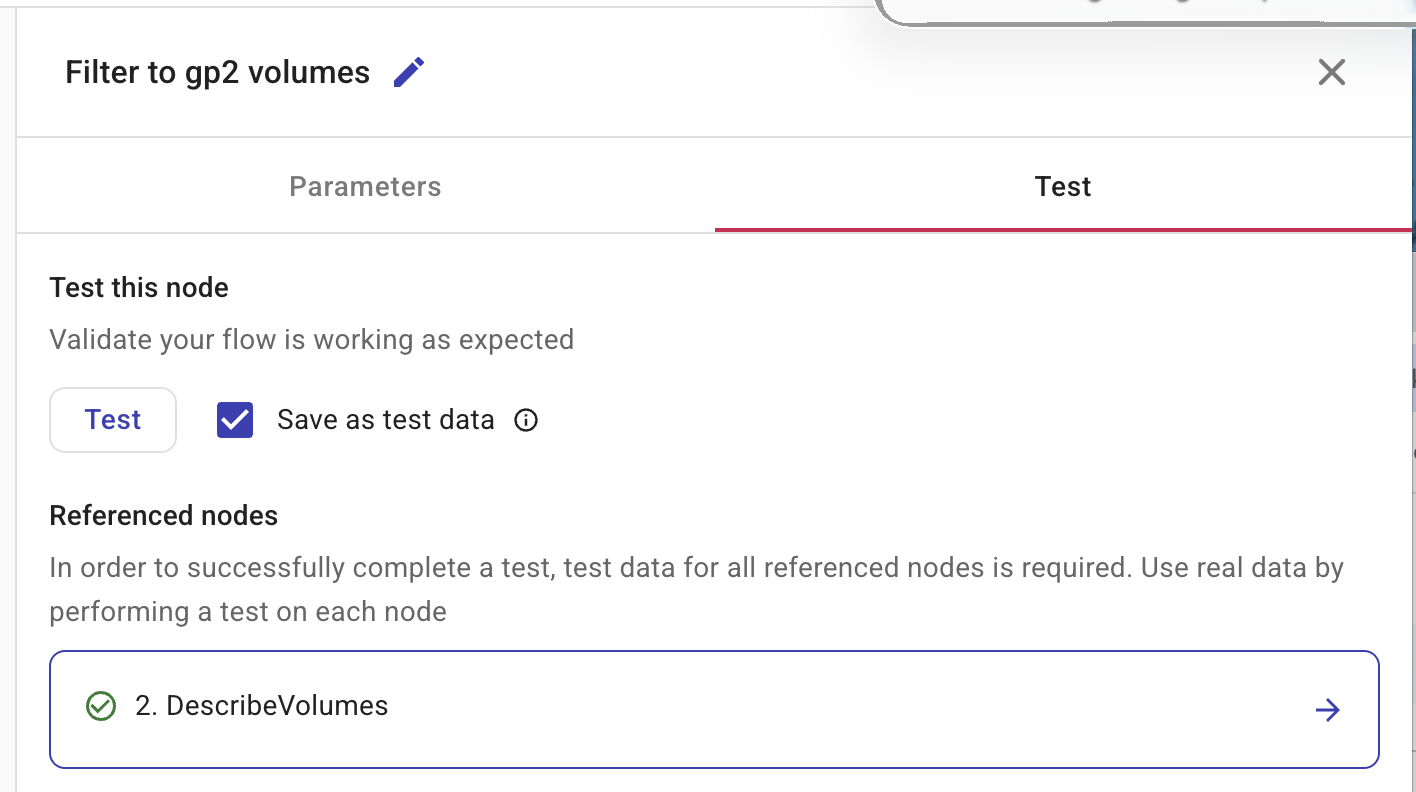The image size is (1416, 792).
Task: Close the node panel with the X icon
Action: (1331, 72)
